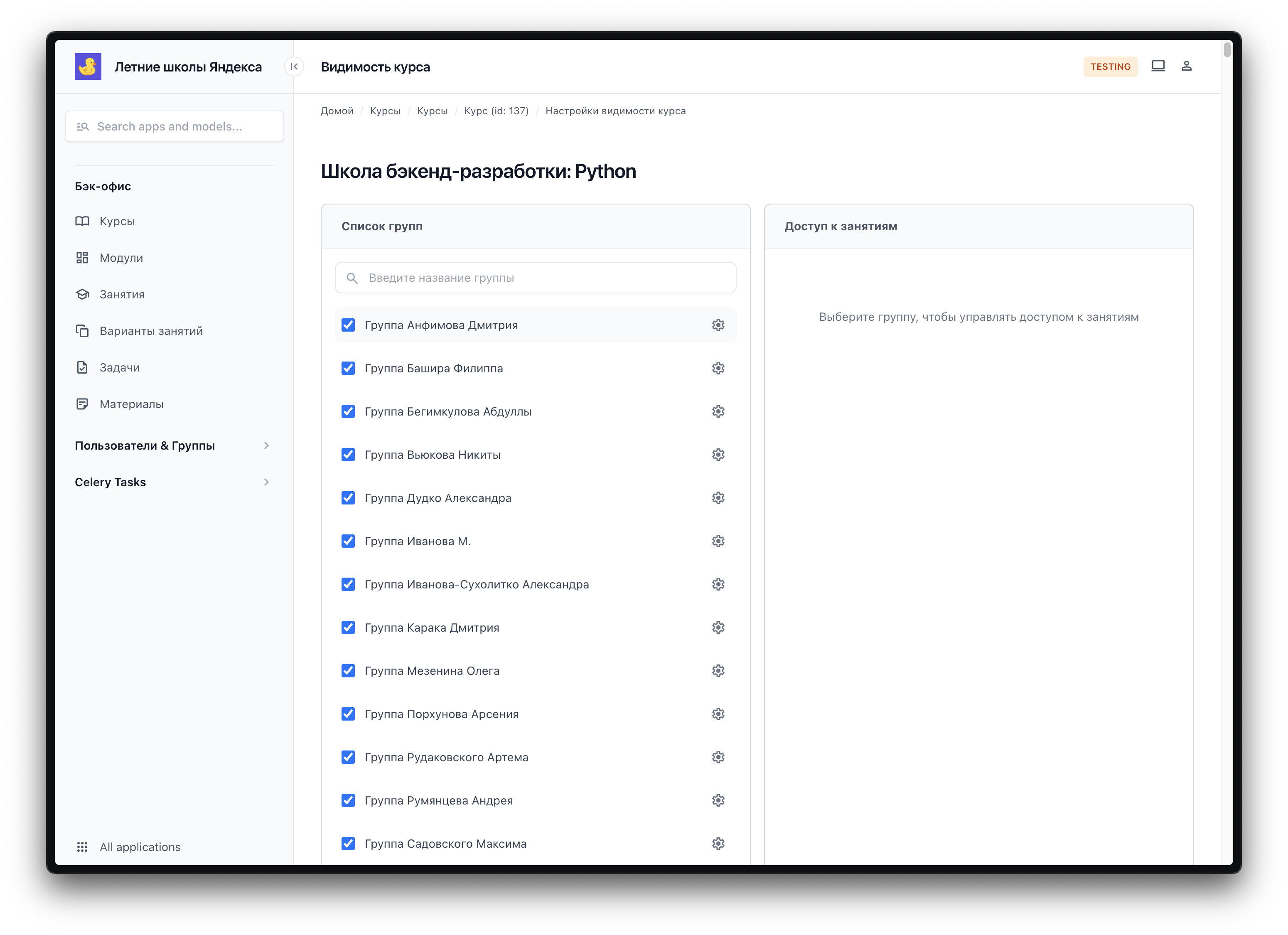
Task: Open settings gear for Группа Дудко Александра
Action: [718, 497]
